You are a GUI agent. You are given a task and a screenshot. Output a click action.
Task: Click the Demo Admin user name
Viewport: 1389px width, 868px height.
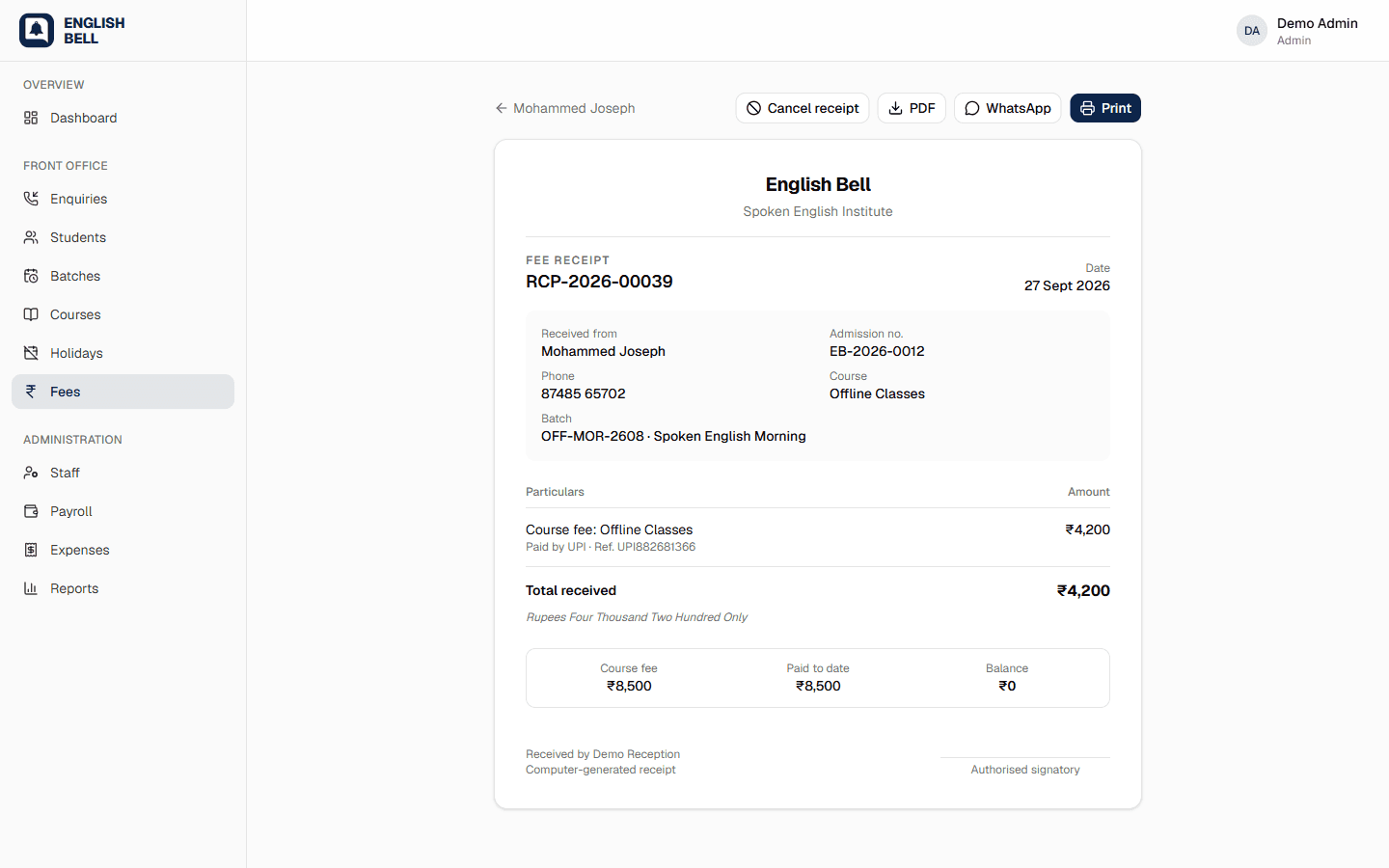coord(1318,23)
